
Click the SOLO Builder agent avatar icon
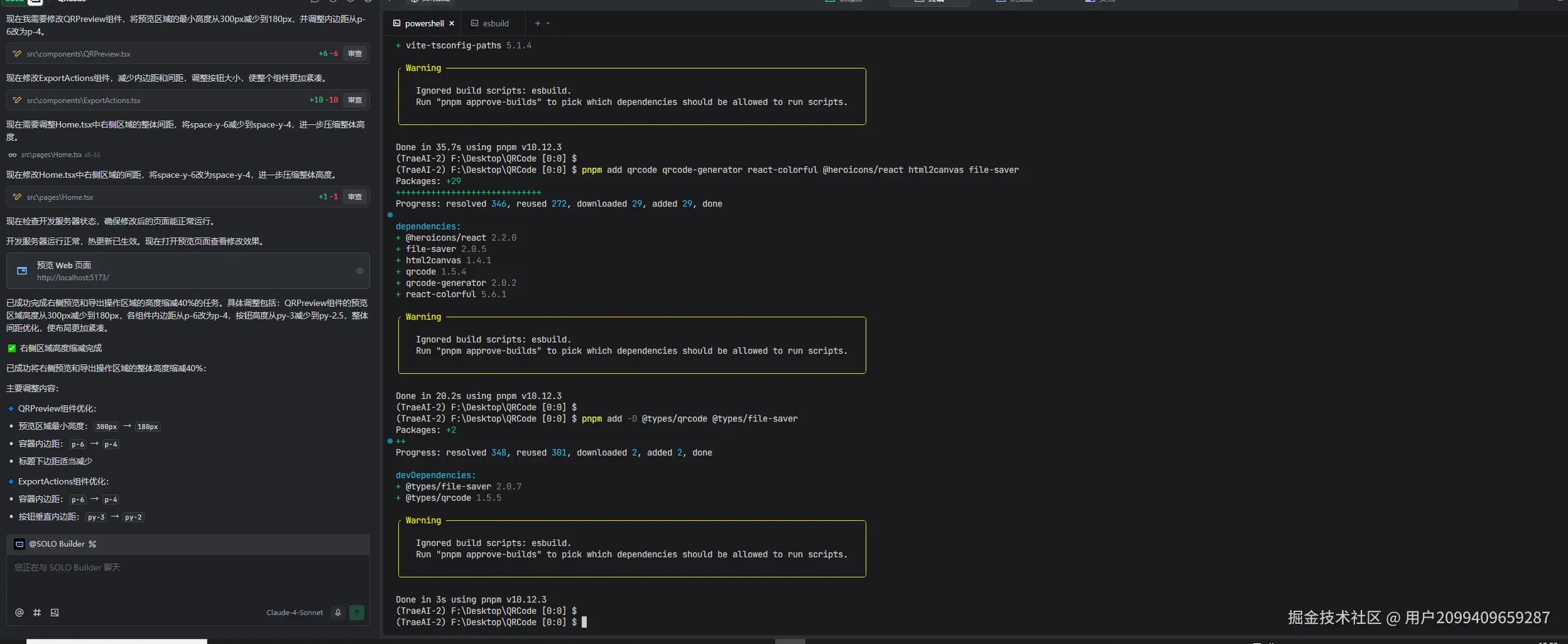click(x=19, y=544)
